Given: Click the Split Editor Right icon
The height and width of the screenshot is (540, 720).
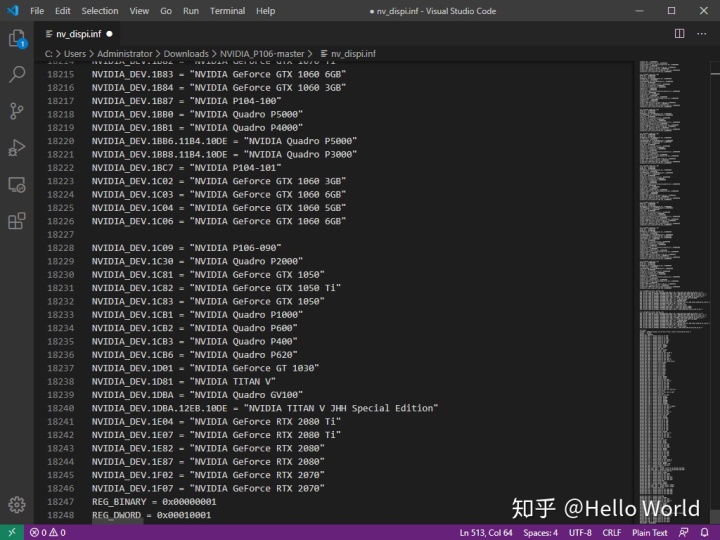Looking at the screenshot, I should tap(680, 34).
